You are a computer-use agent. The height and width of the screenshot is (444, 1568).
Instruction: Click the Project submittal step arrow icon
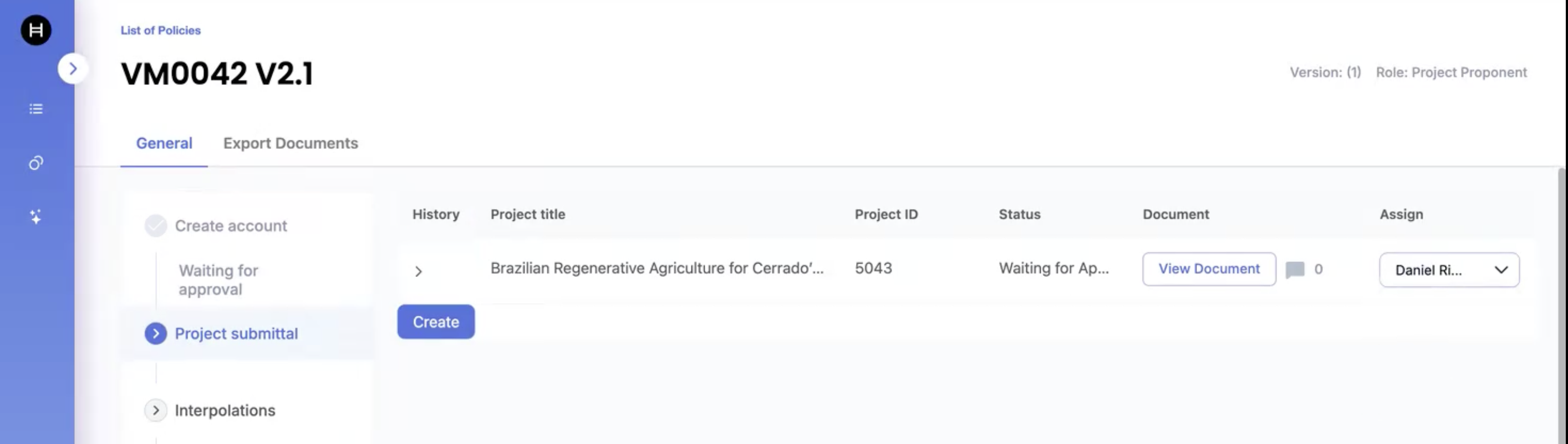point(156,333)
